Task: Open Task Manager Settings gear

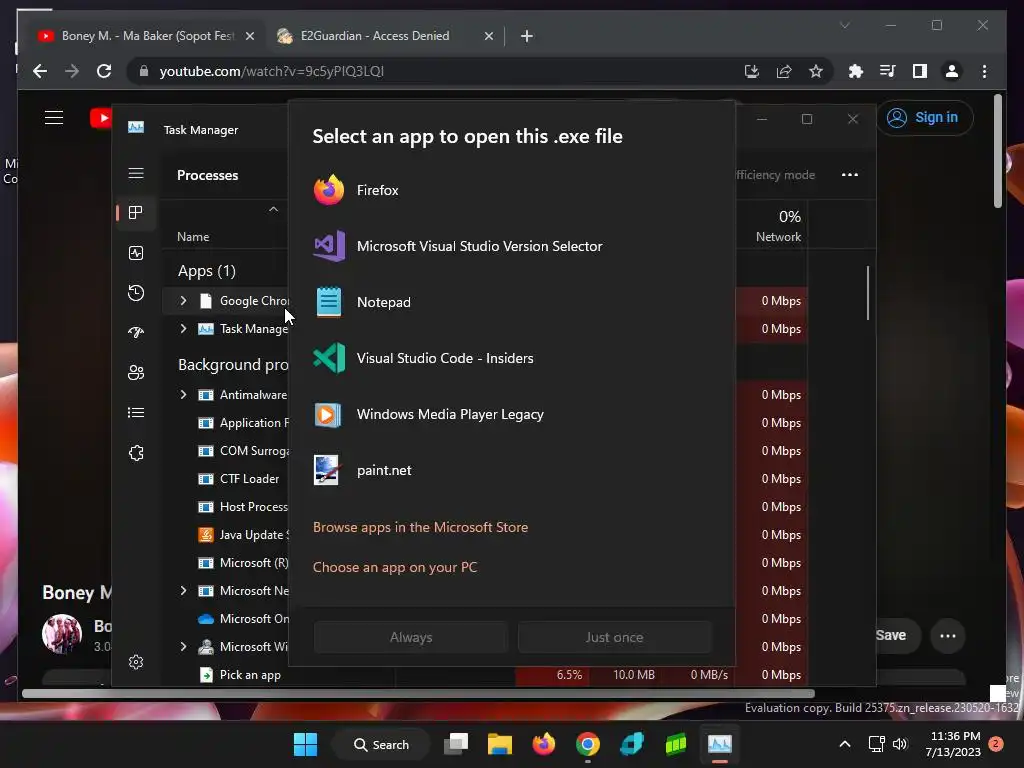Action: click(x=136, y=662)
